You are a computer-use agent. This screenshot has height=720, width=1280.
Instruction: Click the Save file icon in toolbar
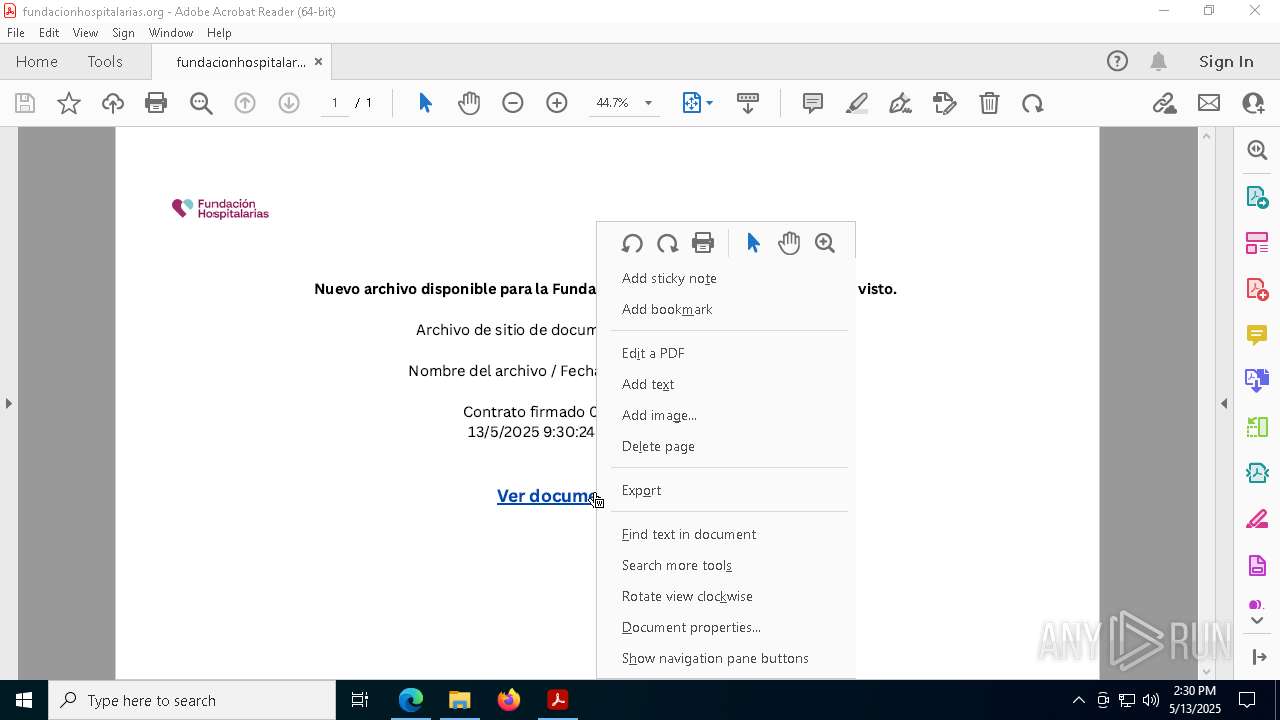pyautogui.click(x=25, y=103)
